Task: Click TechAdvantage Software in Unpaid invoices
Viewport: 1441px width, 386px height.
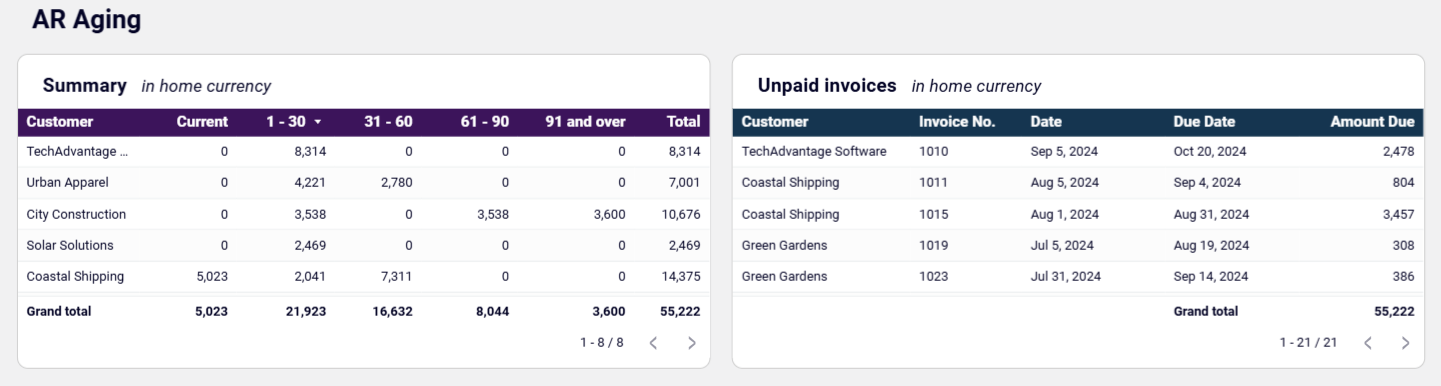Action: [814, 152]
